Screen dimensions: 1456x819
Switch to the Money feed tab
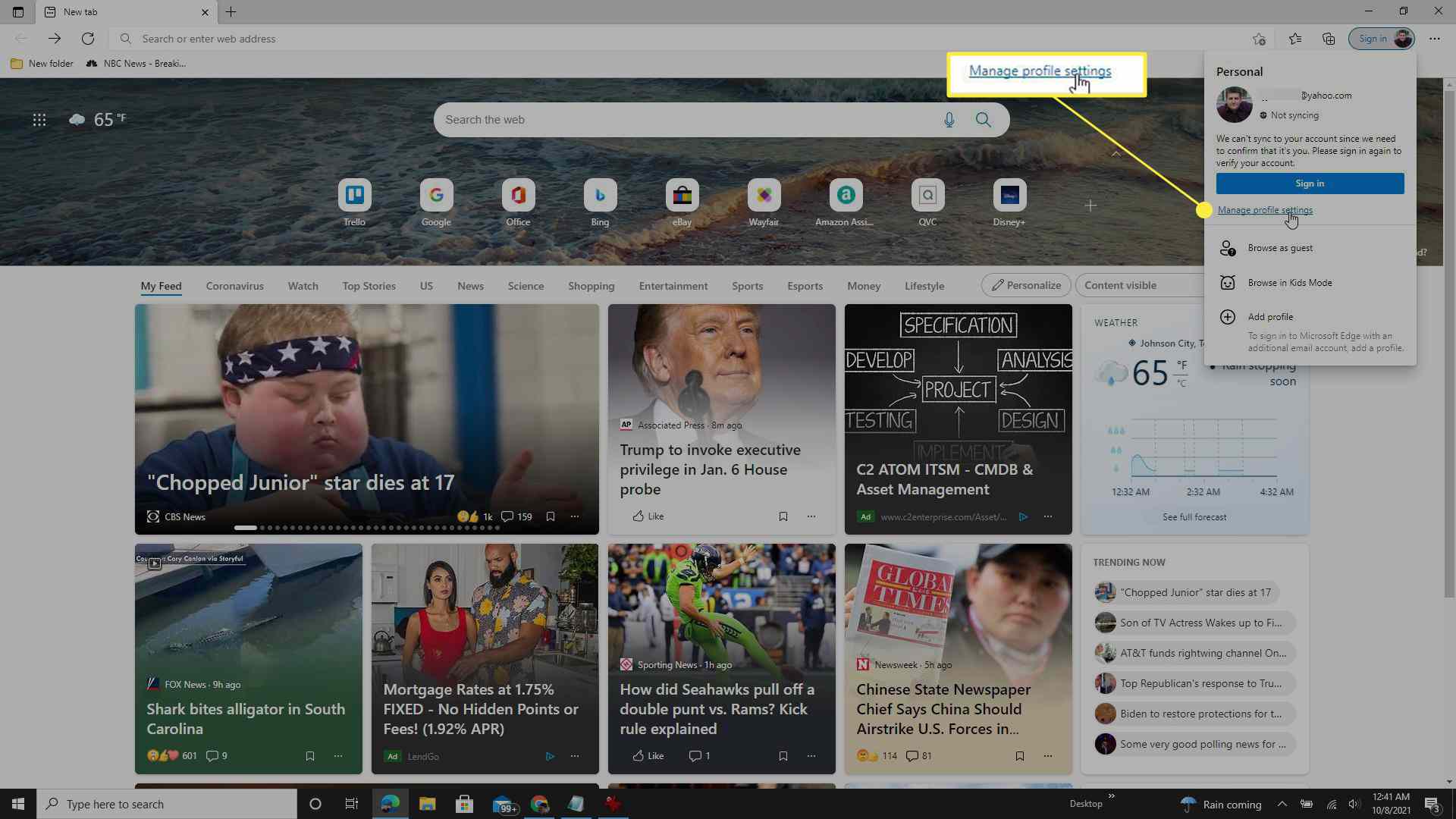tap(864, 286)
